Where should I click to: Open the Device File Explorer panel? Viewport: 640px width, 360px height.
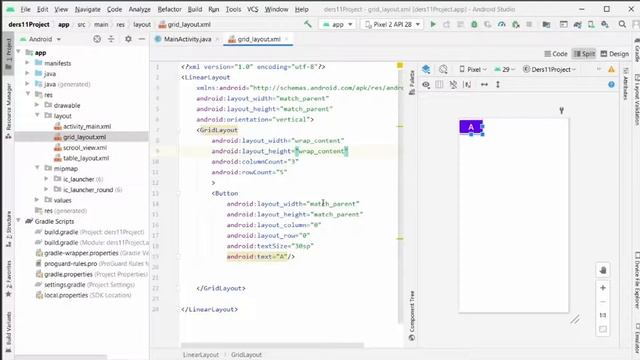tap(636, 280)
